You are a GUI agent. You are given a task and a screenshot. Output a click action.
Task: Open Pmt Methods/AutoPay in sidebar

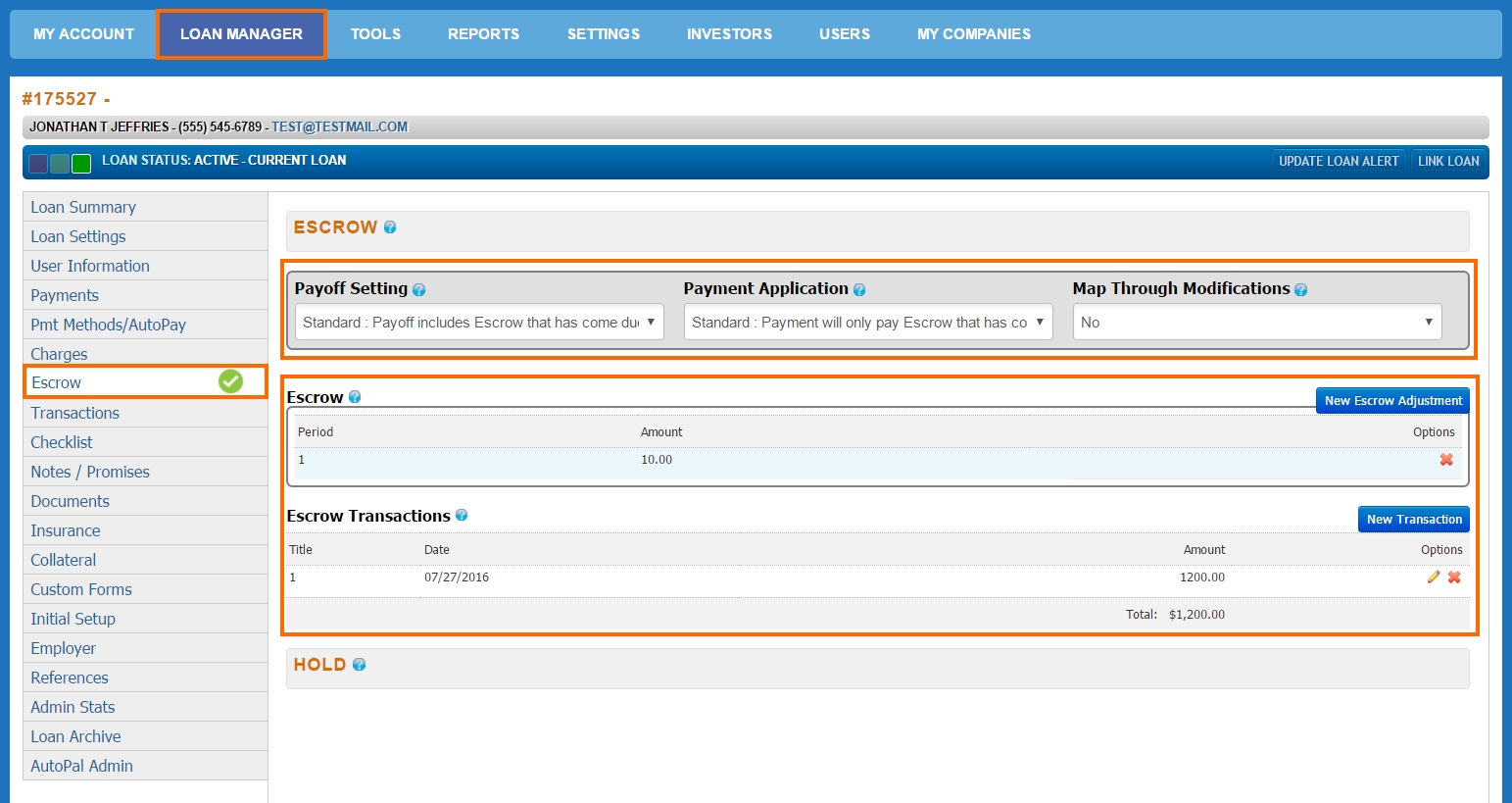[145, 325]
